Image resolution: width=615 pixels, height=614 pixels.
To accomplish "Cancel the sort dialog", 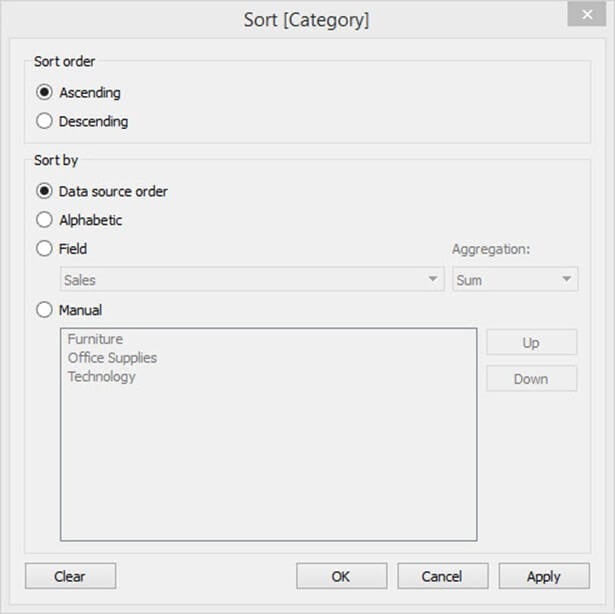I will 442,576.
